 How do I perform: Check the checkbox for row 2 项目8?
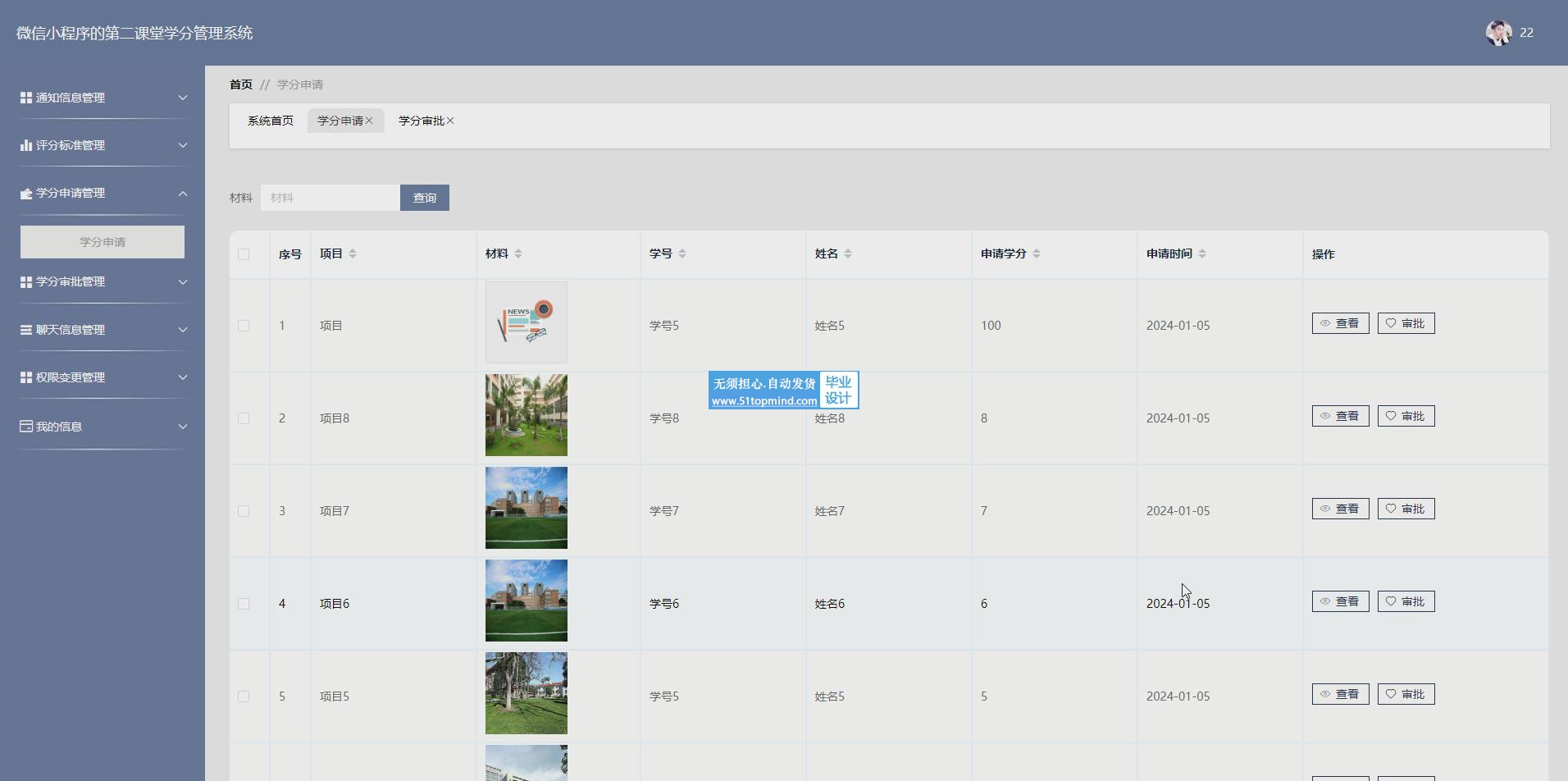(x=244, y=418)
